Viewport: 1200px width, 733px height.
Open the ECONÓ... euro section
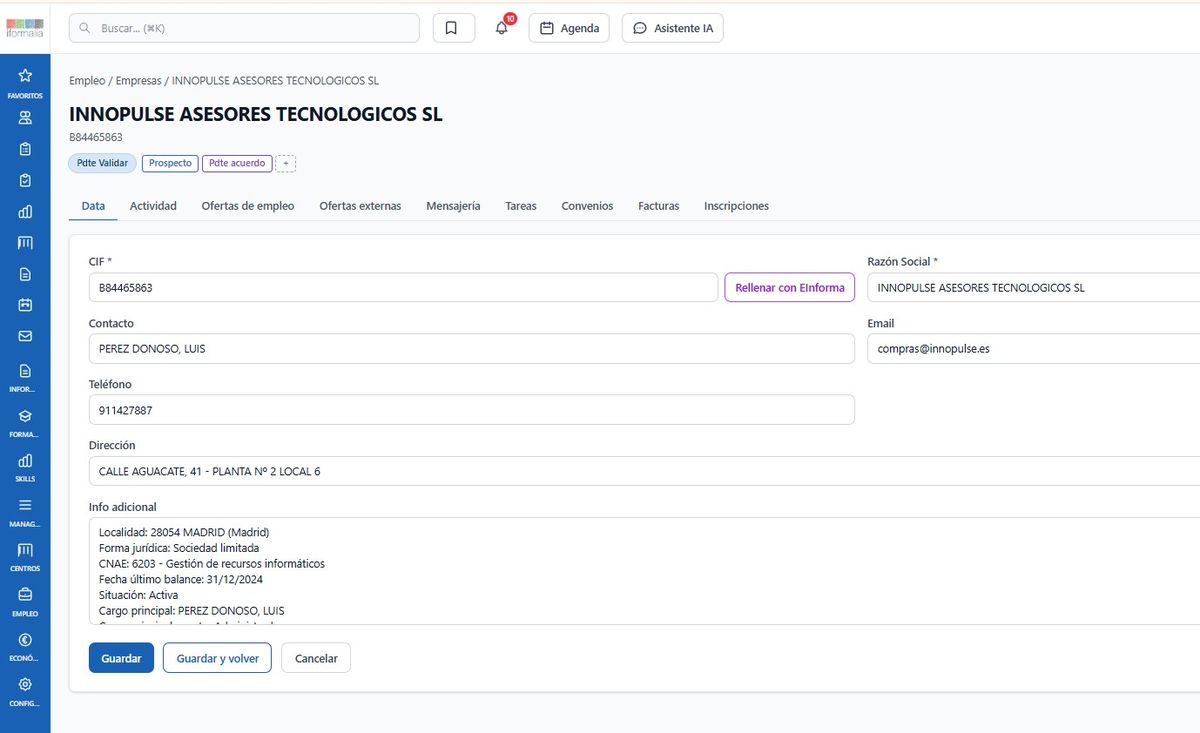tap(25, 648)
